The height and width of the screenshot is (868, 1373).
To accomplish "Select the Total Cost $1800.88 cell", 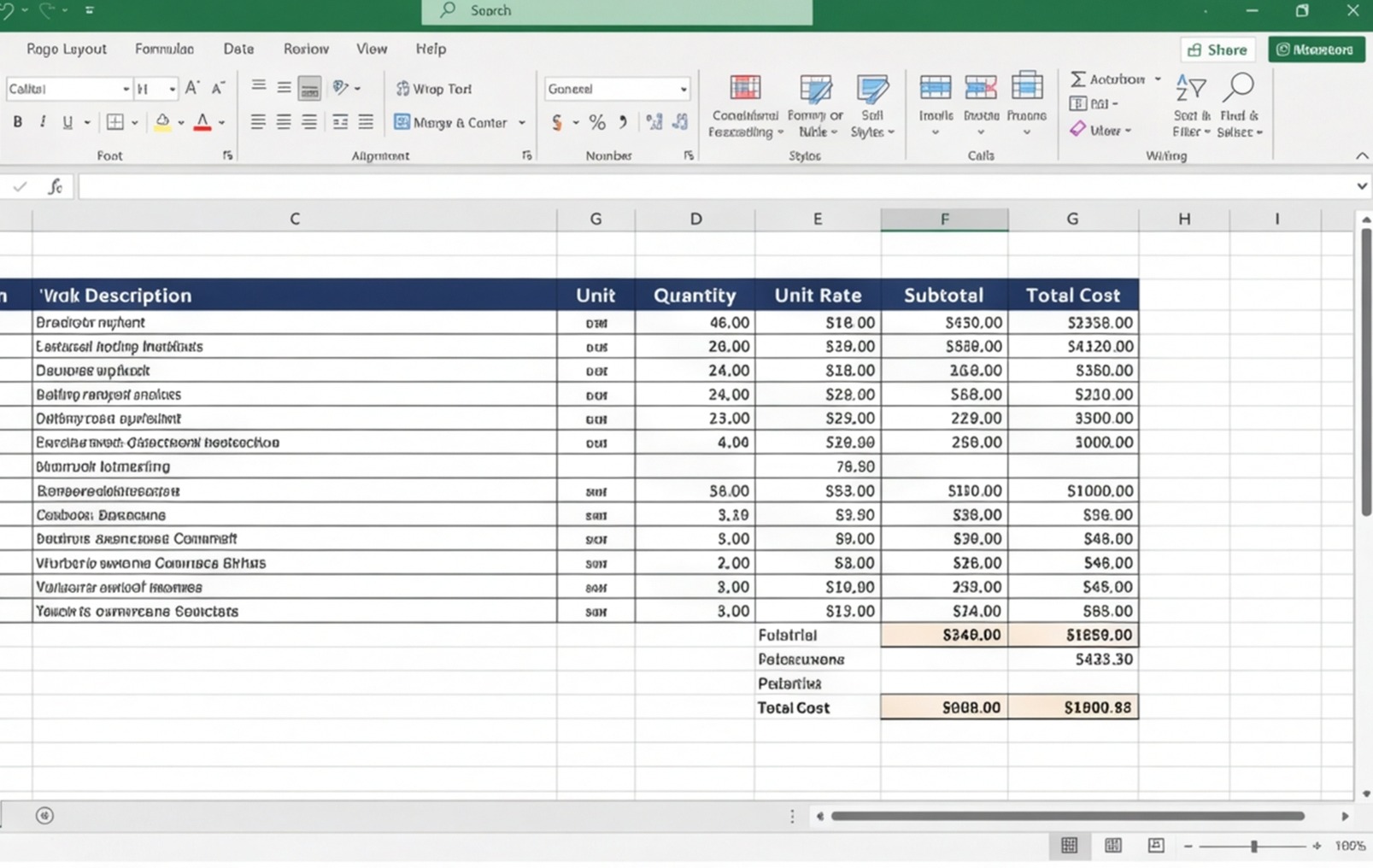I will coord(1073,707).
